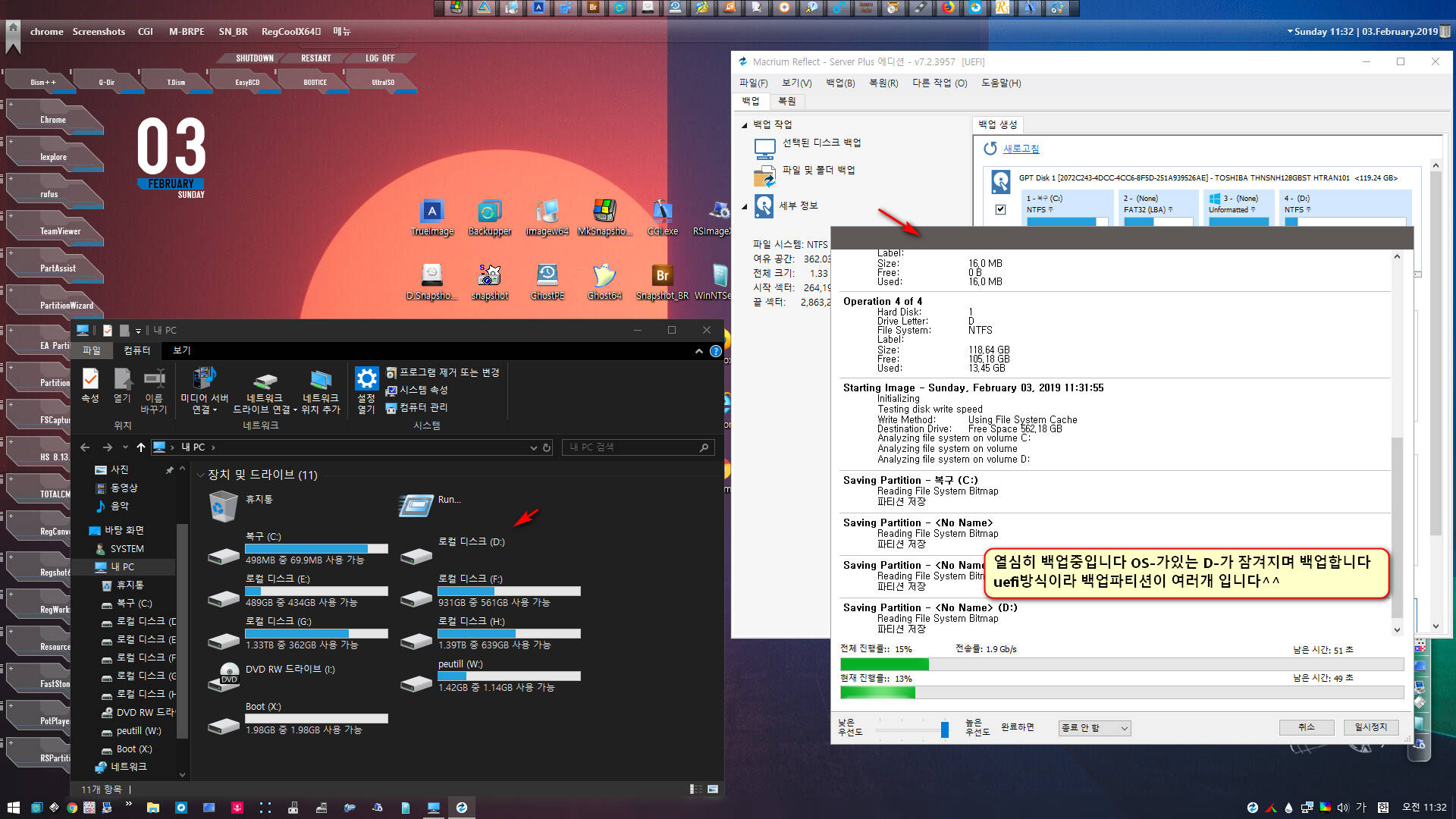Click the EasyBCD launcher button
This screenshot has height=819, width=1456.
[246, 83]
